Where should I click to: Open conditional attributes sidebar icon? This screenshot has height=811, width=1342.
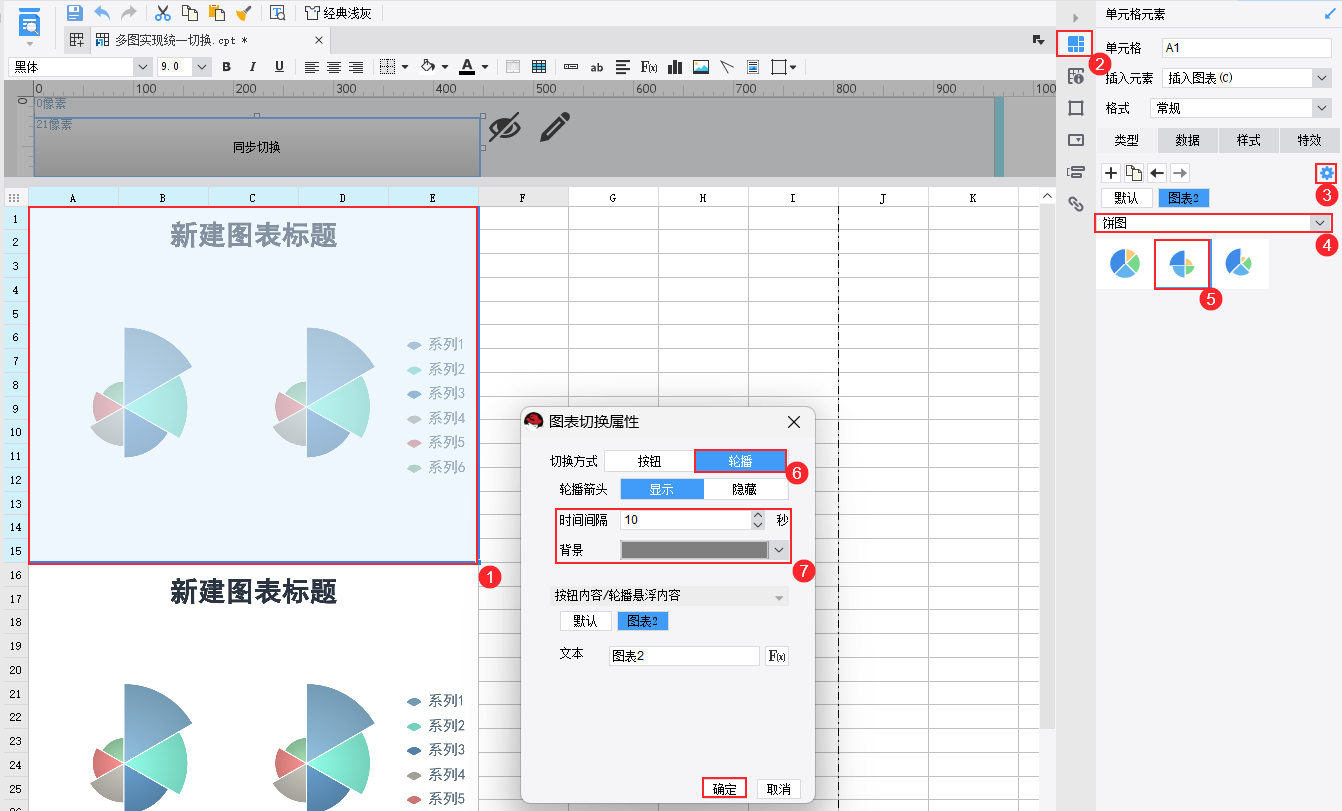pos(1076,171)
